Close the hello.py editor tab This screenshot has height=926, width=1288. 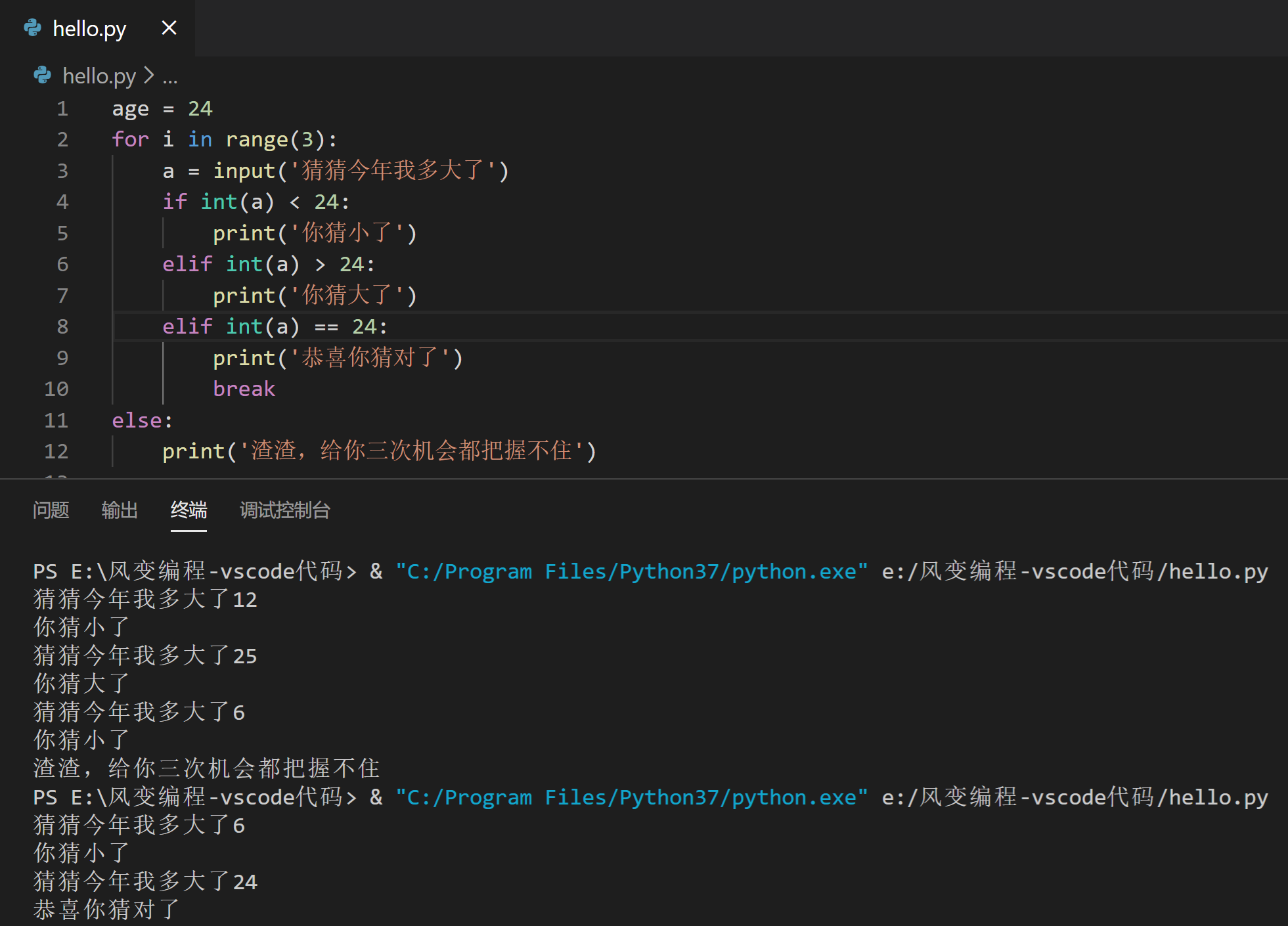tap(169, 28)
